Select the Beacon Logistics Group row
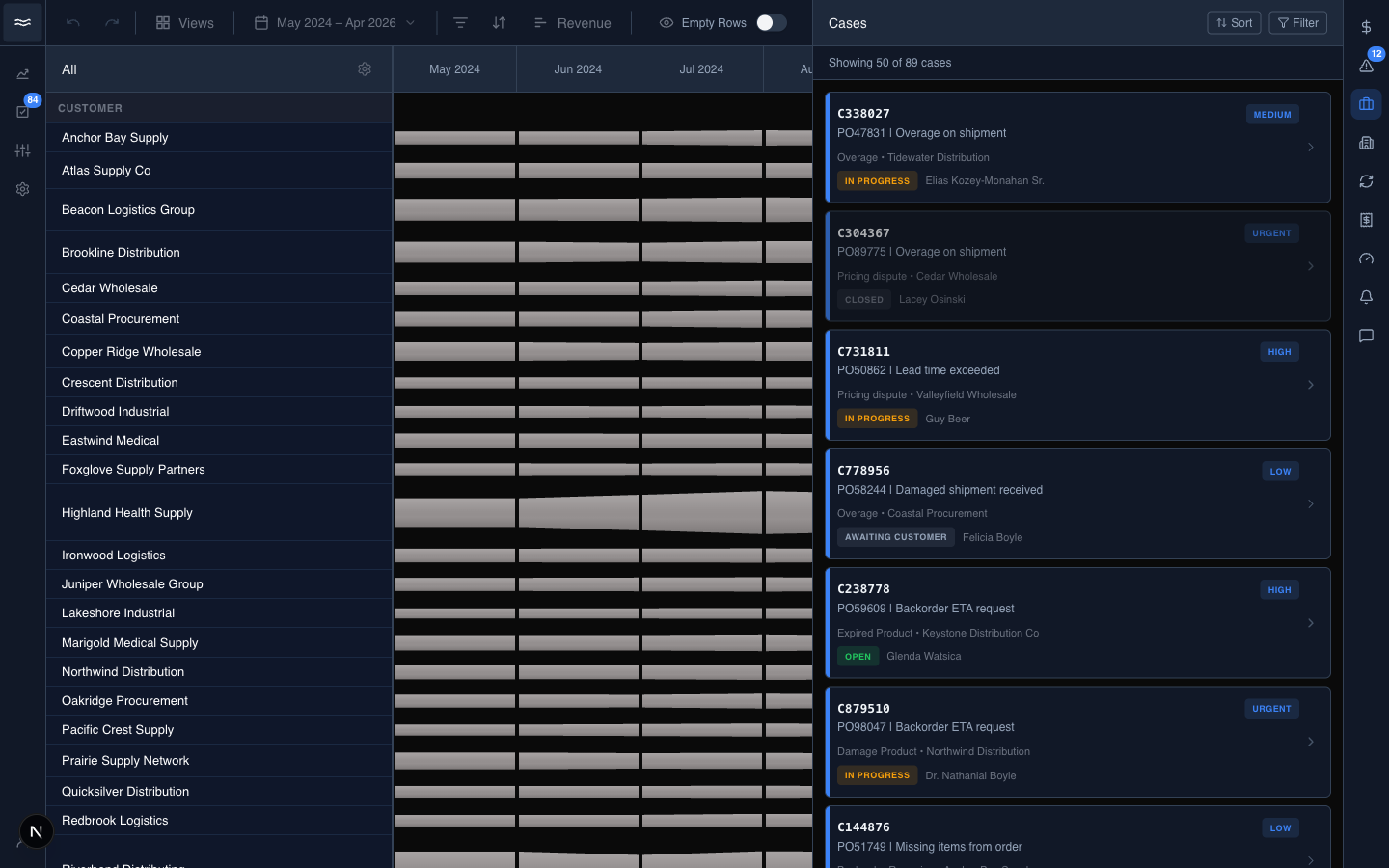 coord(219,209)
